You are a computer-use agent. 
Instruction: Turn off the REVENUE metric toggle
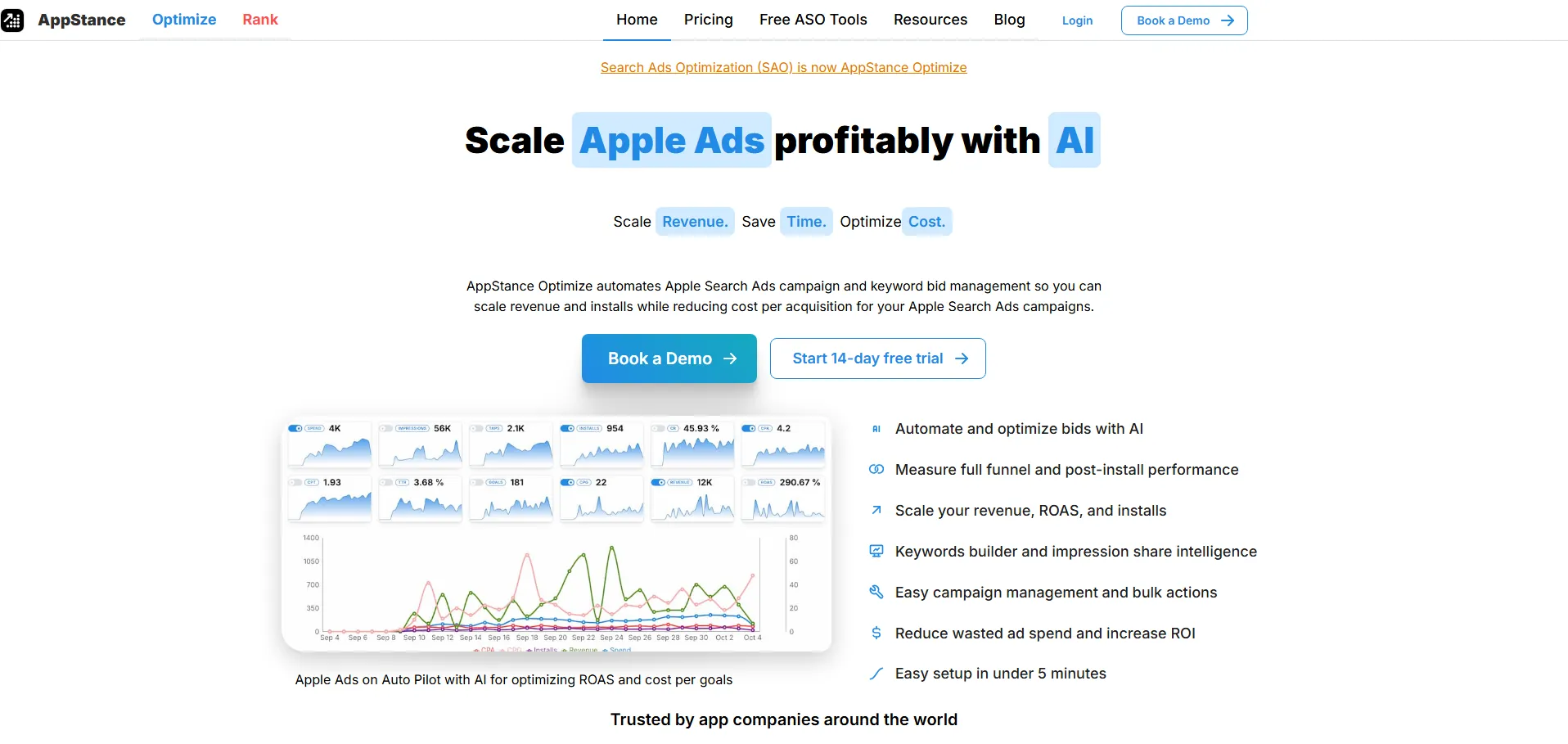[658, 482]
